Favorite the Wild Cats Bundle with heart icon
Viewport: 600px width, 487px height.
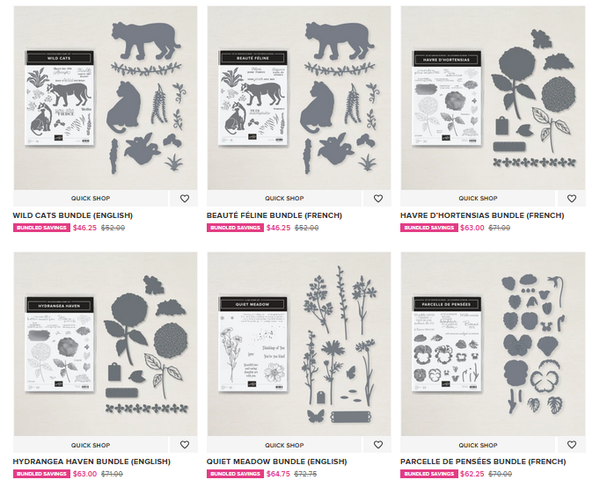pyautogui.click(x=184, y=199)
